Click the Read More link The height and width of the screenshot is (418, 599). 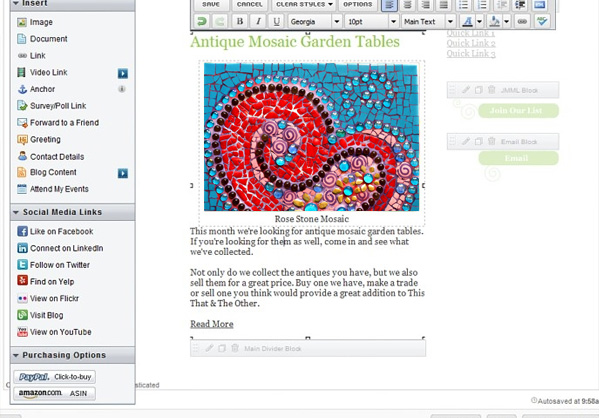pyautogui.click(x=212, y=324)
